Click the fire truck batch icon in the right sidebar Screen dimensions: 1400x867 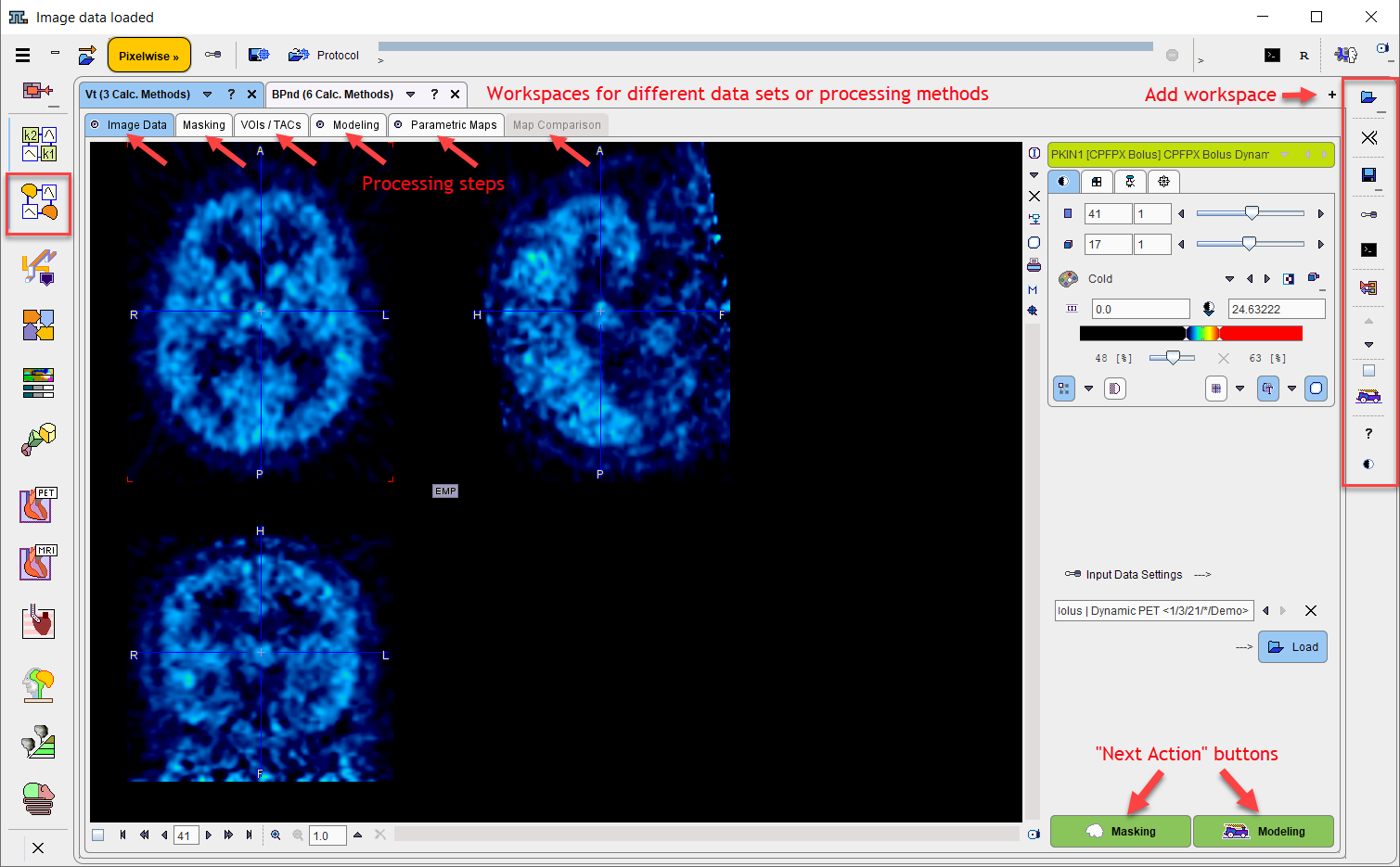[x=1368, y=397]
